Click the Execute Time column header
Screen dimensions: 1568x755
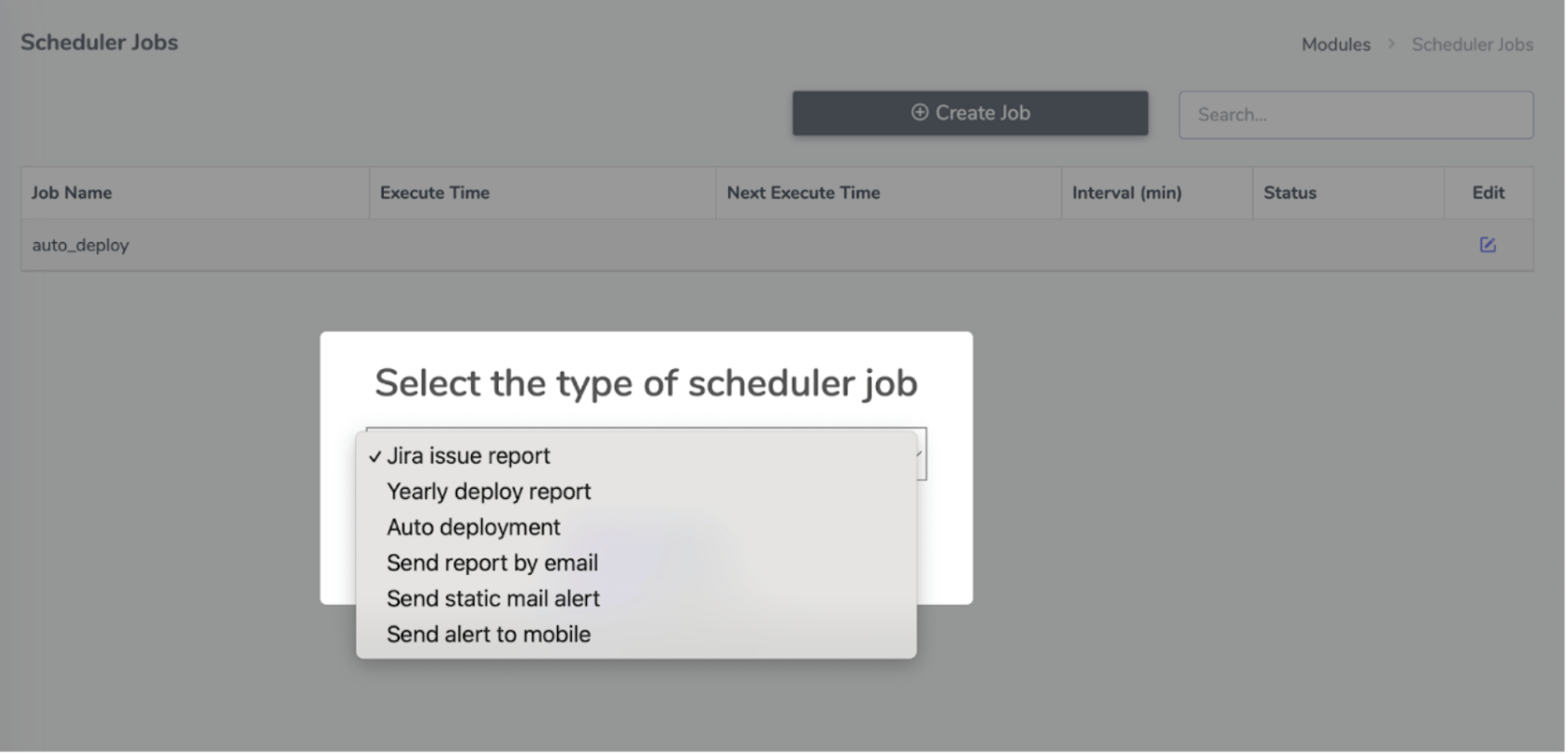pos(434,193)
